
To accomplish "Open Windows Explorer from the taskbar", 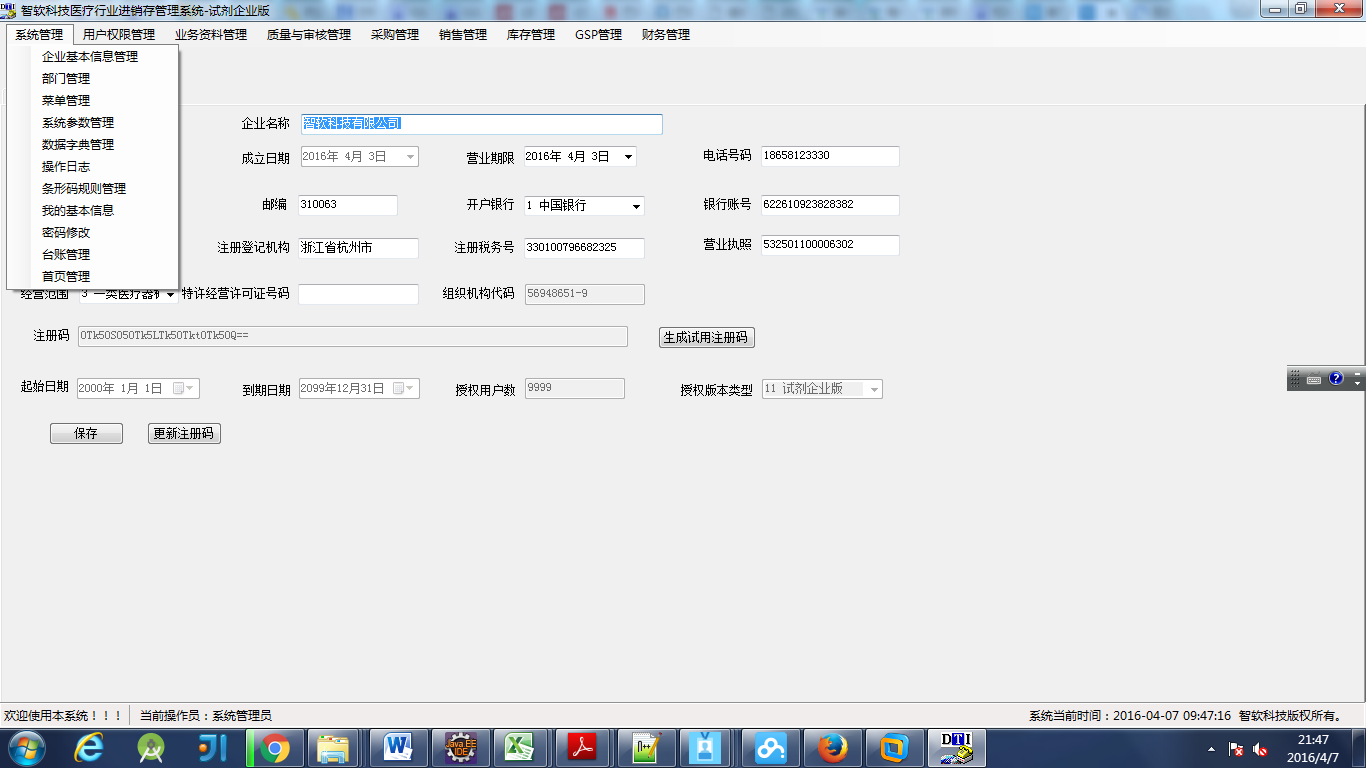I will [334, 747].
